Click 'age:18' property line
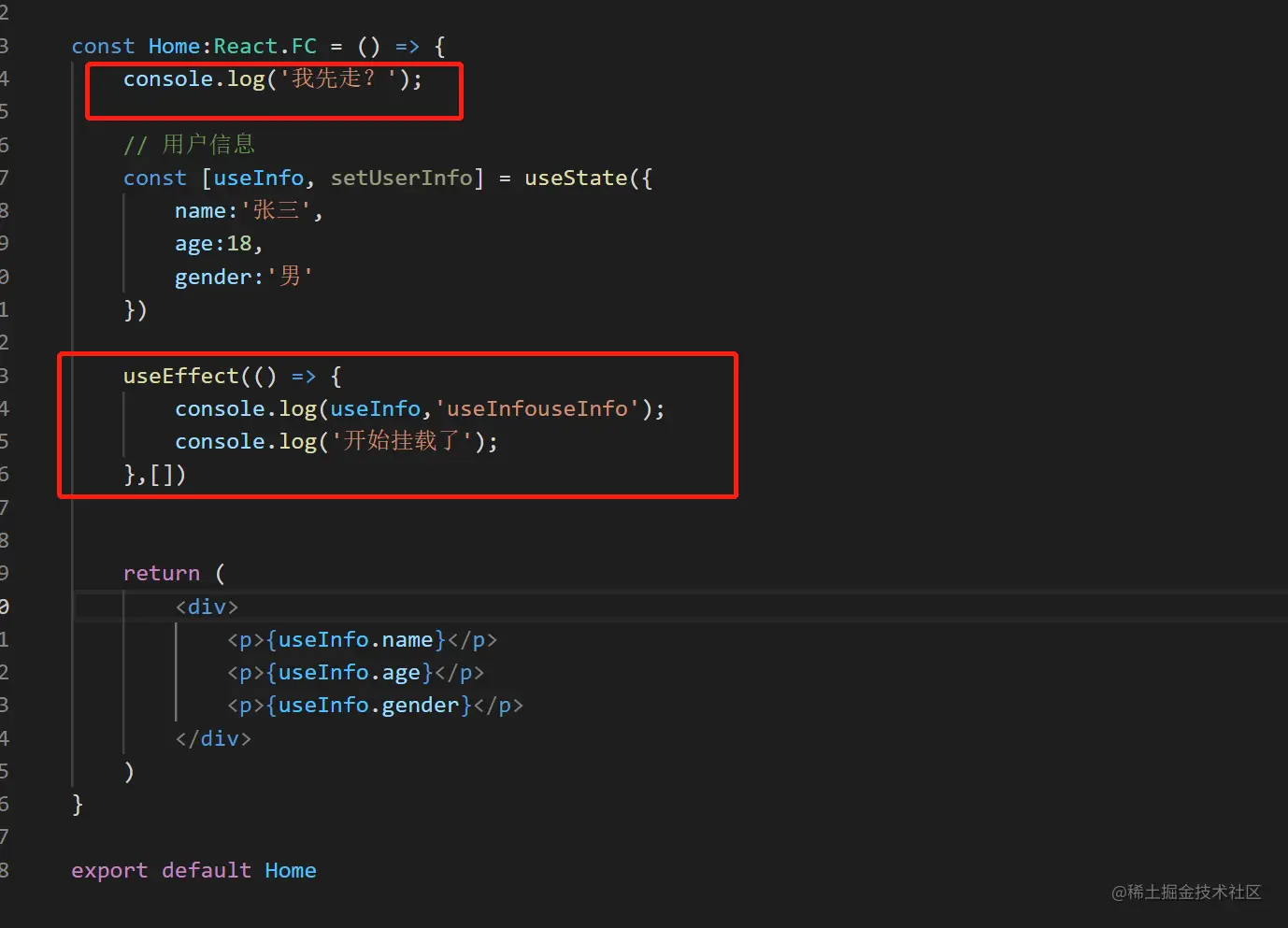This screenshot has width=1288, height=928. click(219, 244)
